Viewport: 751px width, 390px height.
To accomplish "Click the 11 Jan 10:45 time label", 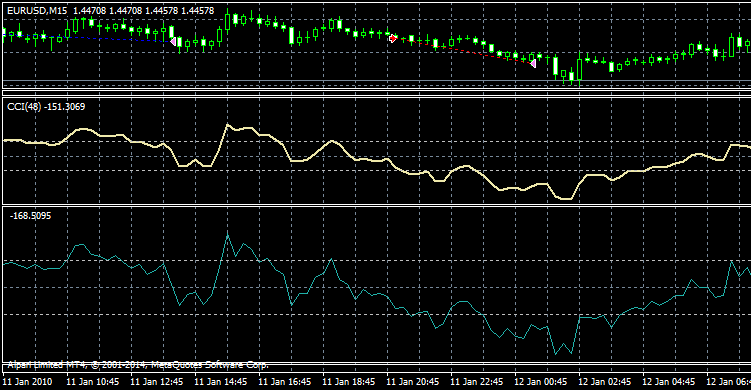I will tap(92, 382).
